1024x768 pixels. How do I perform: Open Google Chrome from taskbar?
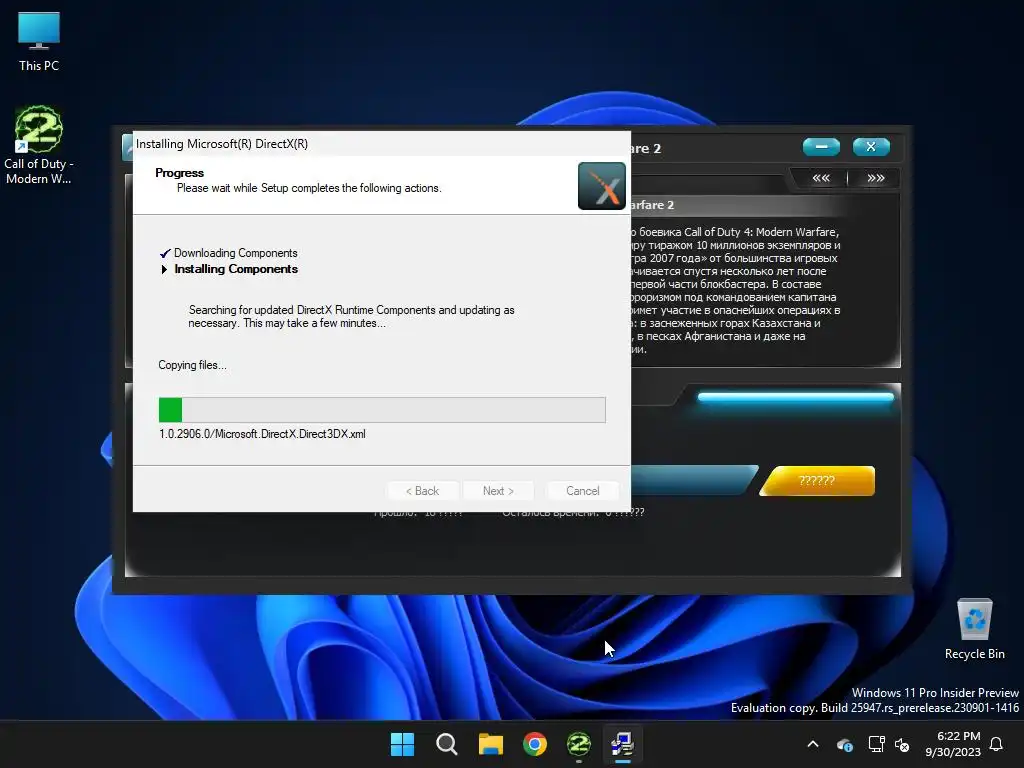coord(535,744)
